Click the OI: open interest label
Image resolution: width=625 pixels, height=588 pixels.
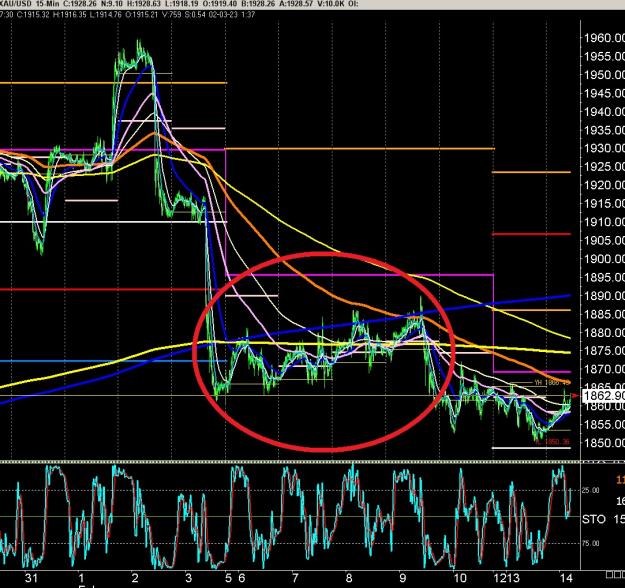click(354, 4)
